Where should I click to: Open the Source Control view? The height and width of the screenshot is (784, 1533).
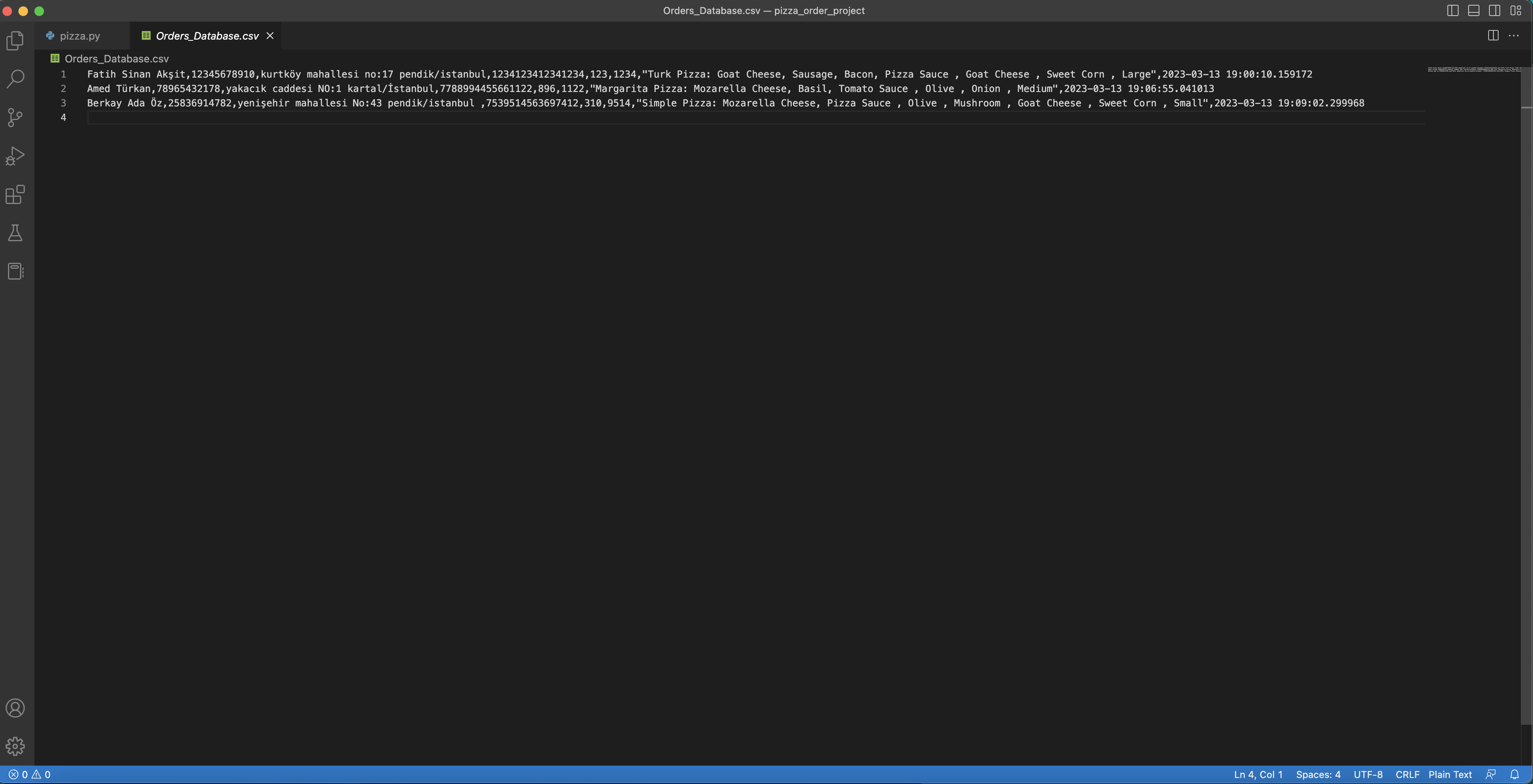point(15,117)
